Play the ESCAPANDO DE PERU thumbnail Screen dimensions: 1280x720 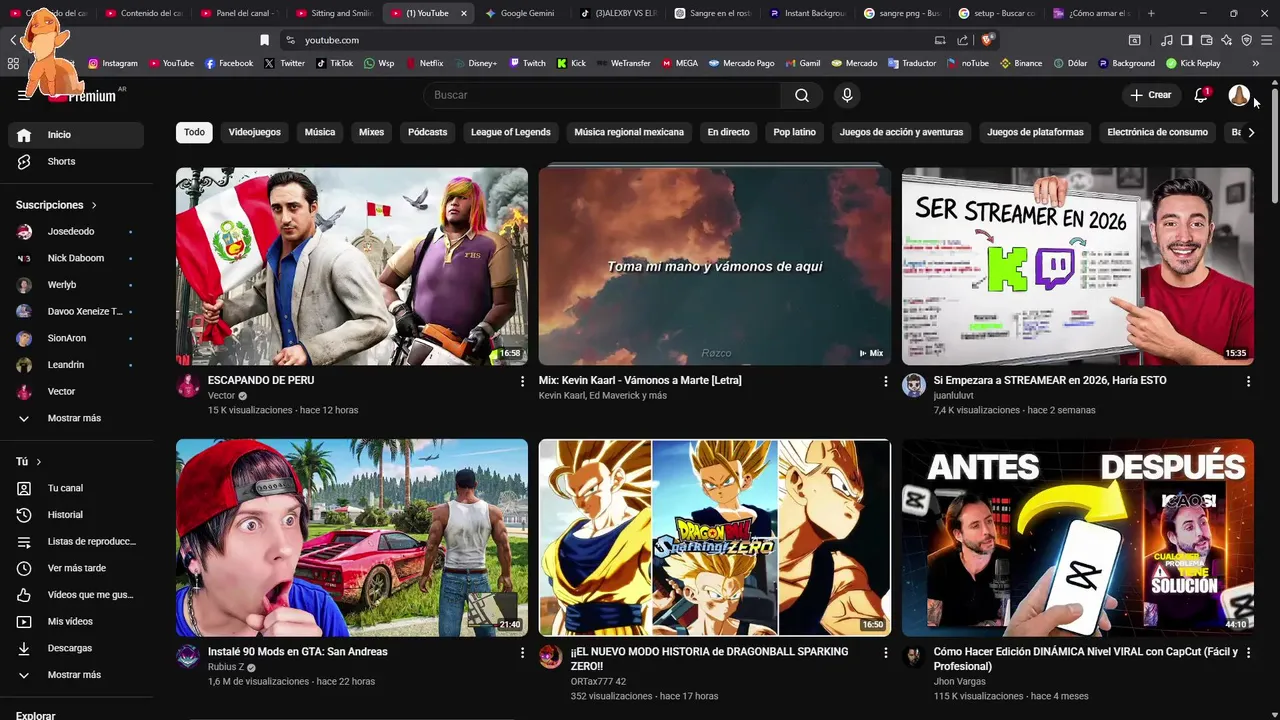352,266
